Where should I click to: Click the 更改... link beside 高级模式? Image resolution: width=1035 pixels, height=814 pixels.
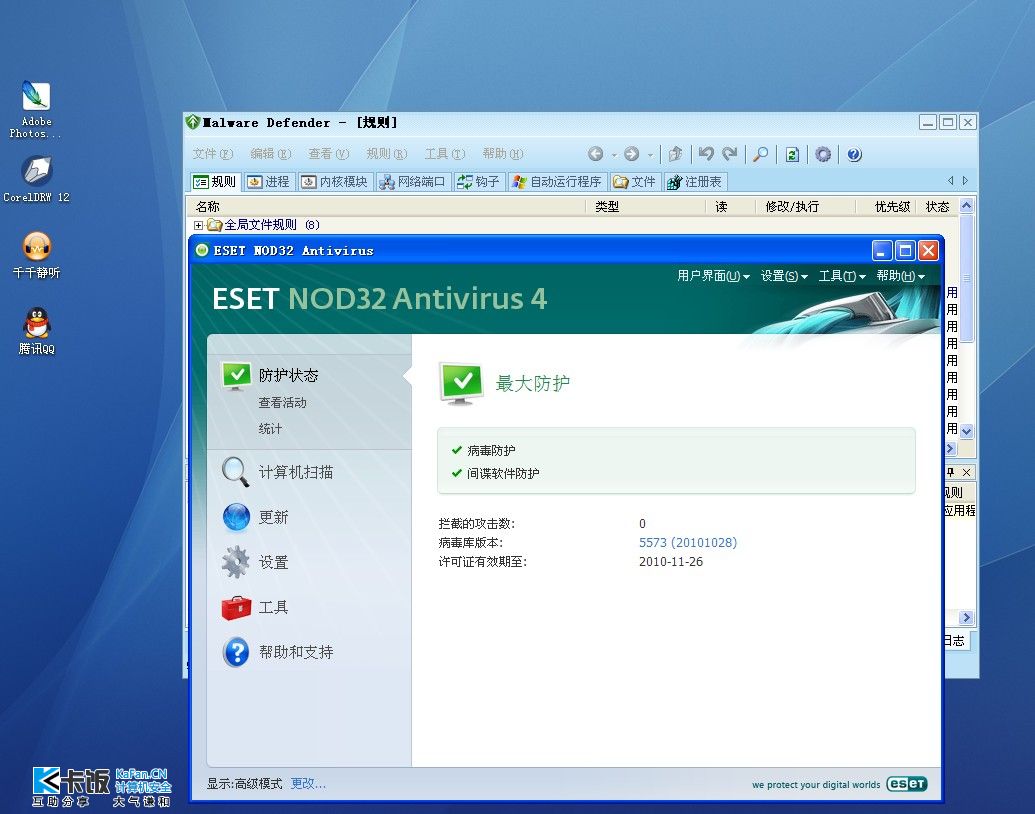tap(308, 784)
